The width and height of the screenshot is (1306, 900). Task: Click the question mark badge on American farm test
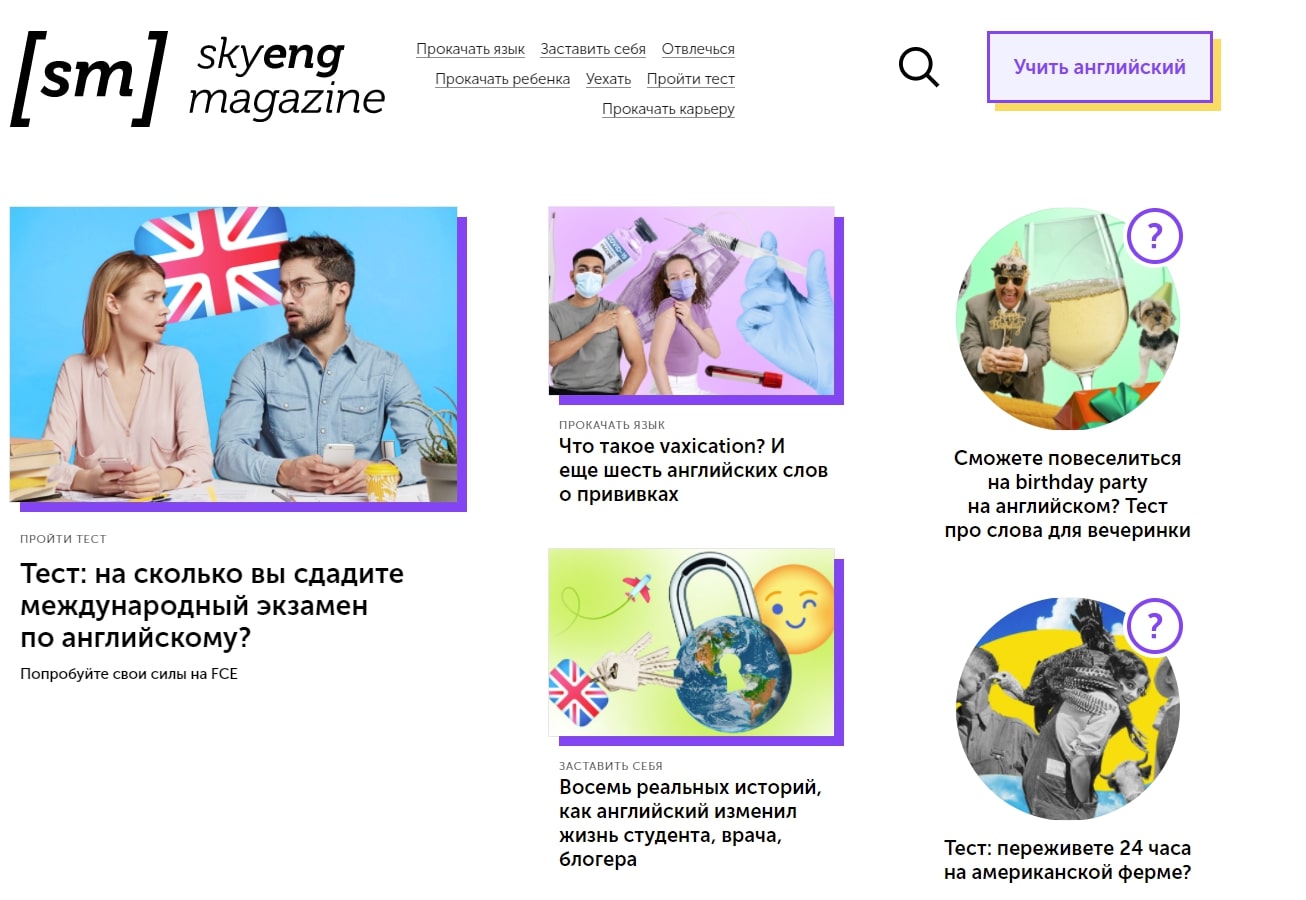pyautogui.click(x=1154, y=627)
